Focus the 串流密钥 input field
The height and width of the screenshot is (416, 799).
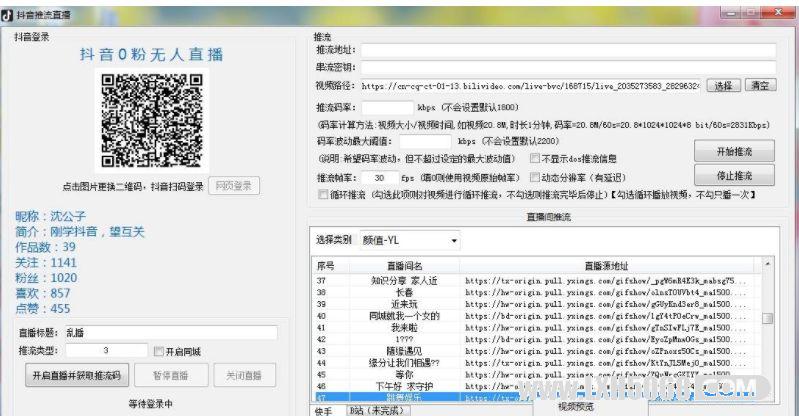[x=569, y=68]
